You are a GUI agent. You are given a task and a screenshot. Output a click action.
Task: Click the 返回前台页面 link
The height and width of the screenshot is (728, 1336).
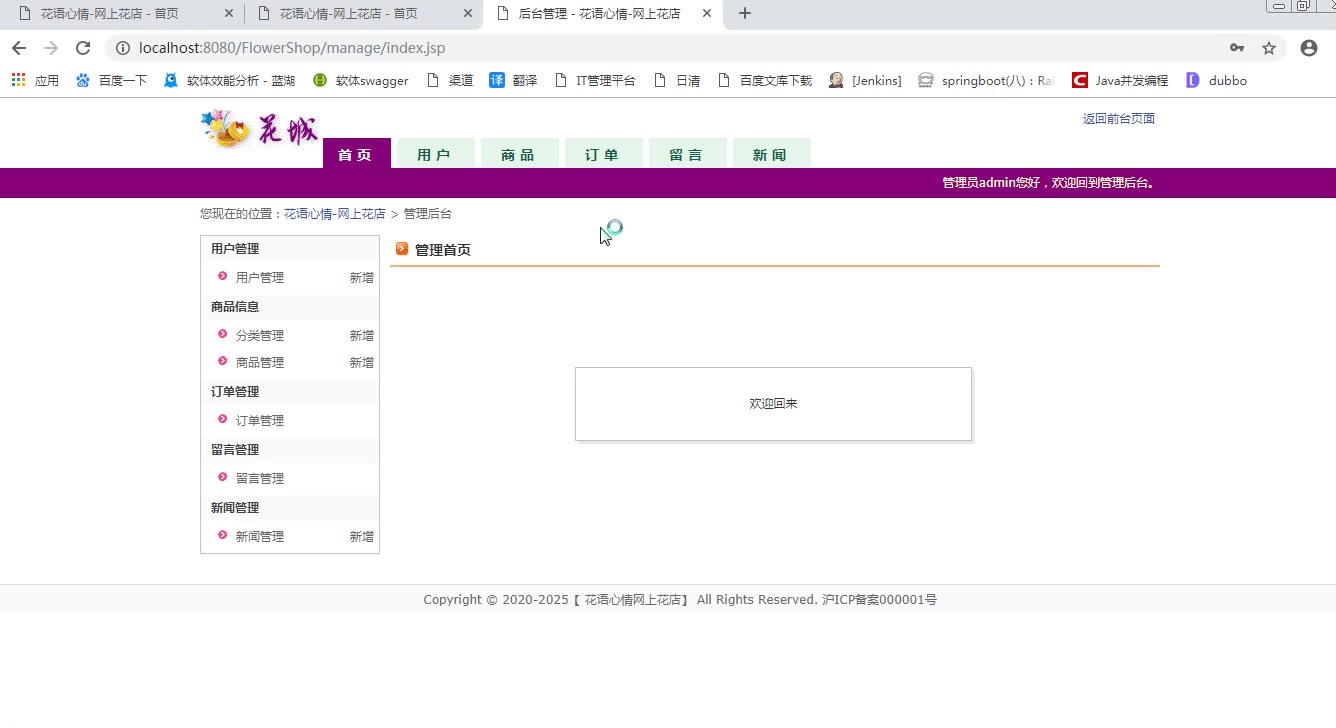tap(1118, 118)
